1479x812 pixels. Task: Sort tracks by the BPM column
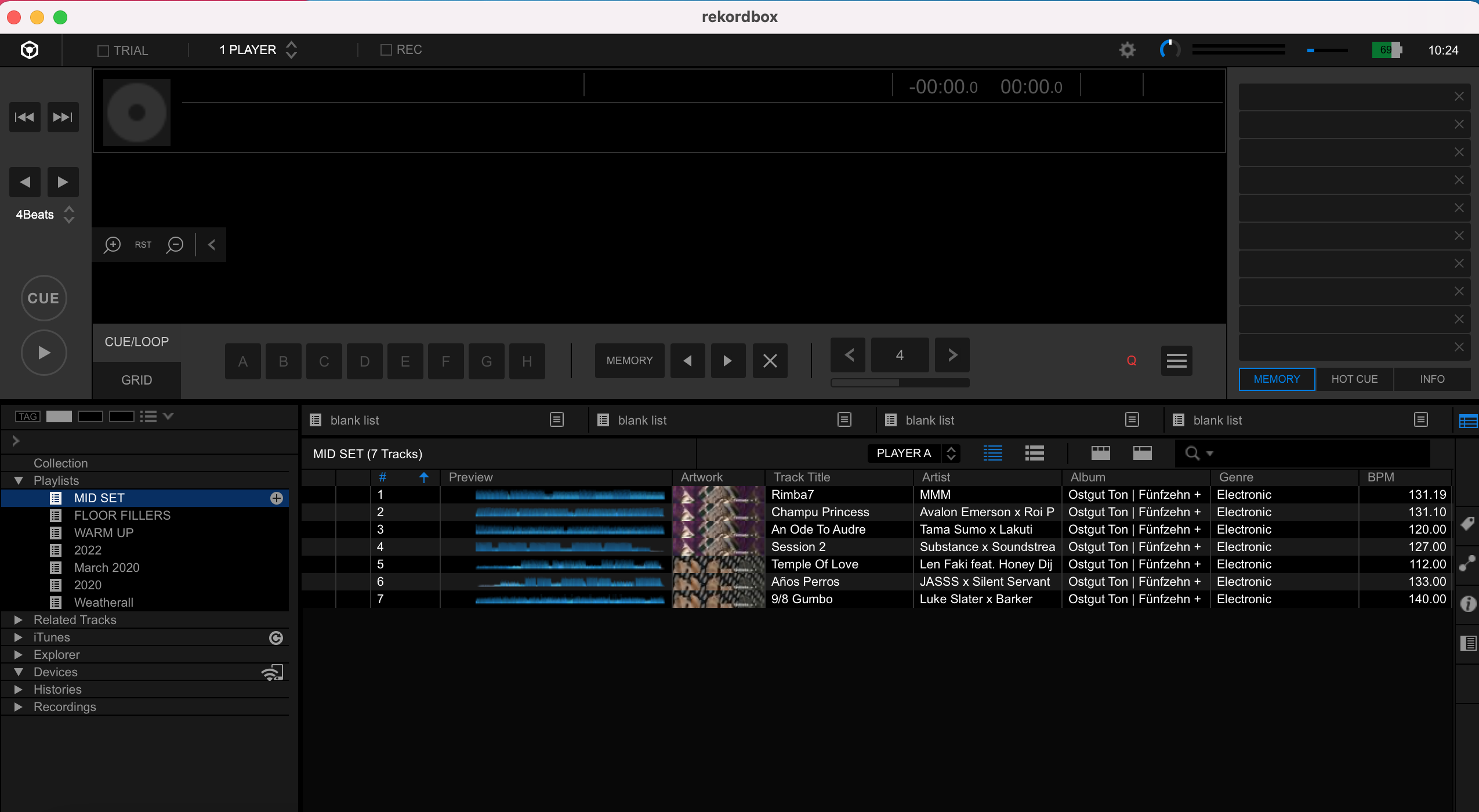coord(1405,477)
